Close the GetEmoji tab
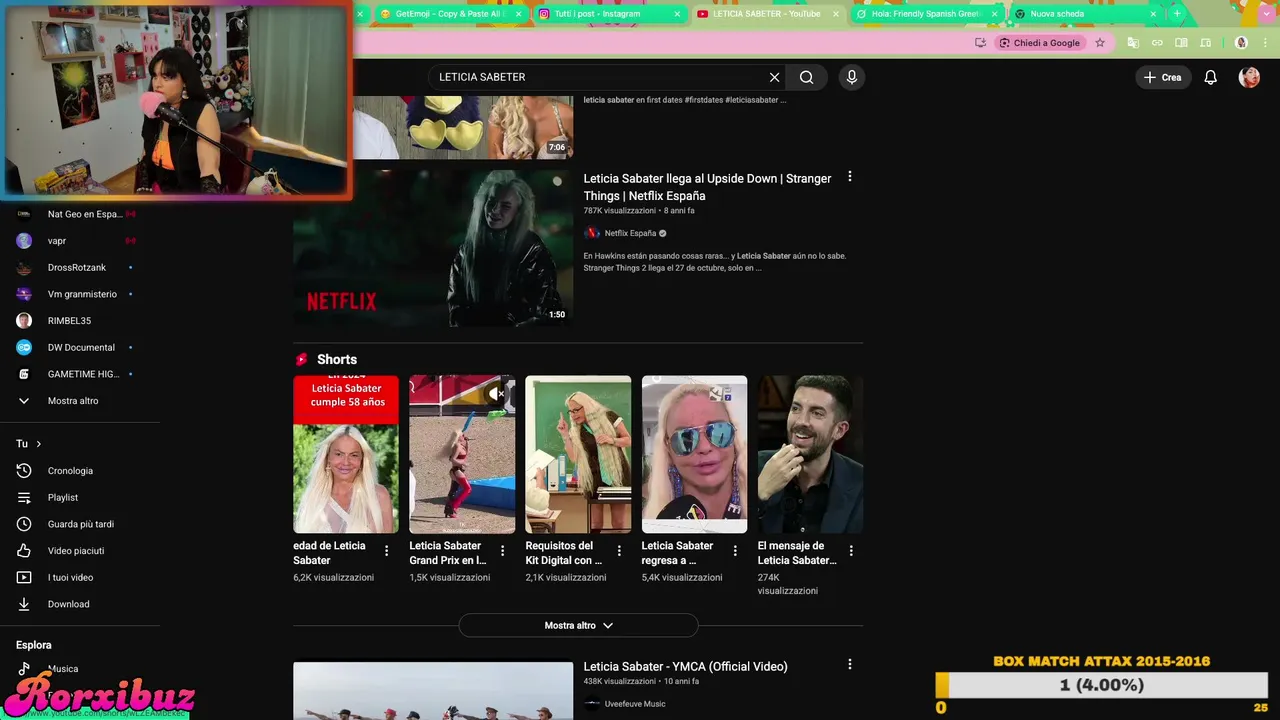This screenshot has height=720, width=1280. [x=518, y=14]
